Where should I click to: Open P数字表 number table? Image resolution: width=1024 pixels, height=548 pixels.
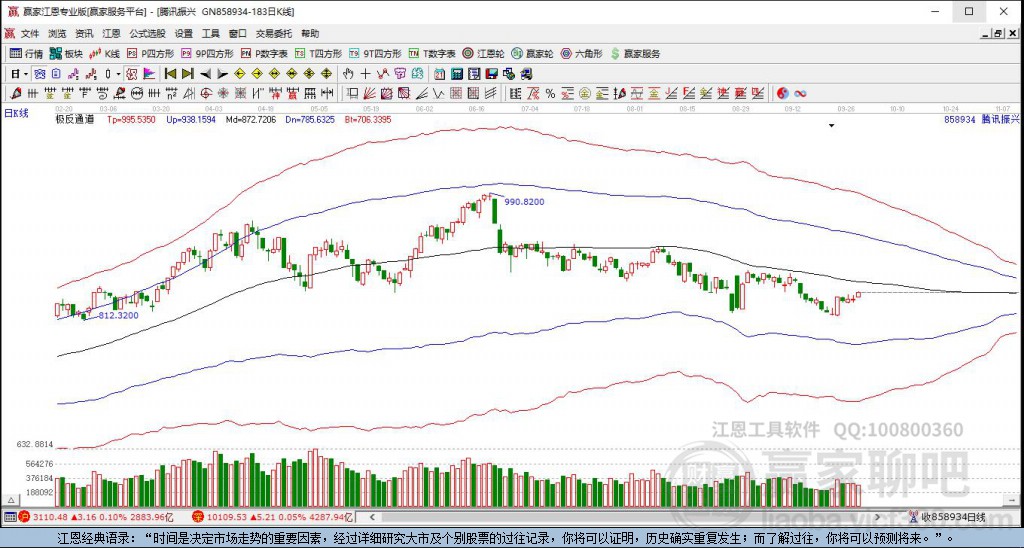pos(264,54)
